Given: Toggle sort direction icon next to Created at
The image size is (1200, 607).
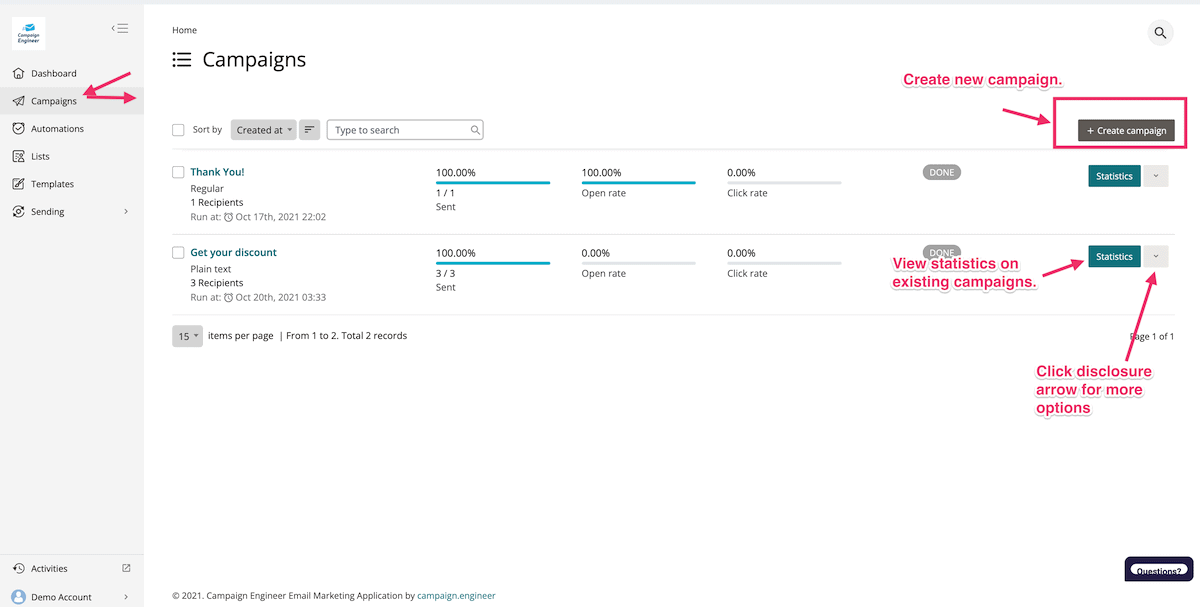Looking at the screenshot, I should point(310,130).
